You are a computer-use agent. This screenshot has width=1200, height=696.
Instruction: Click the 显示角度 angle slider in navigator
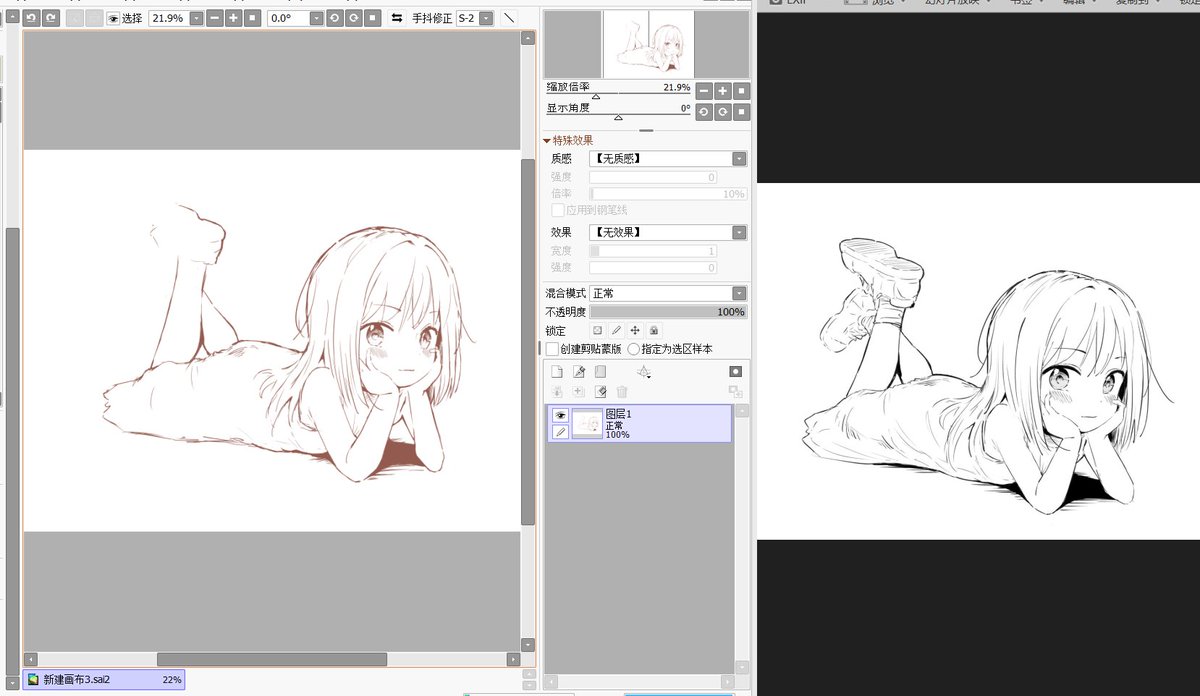(618, 116)
